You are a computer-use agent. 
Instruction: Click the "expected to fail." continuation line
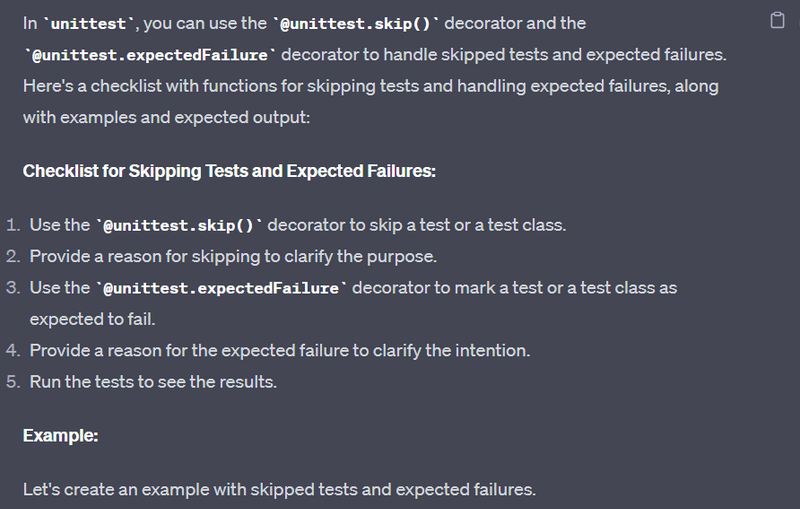92,319
